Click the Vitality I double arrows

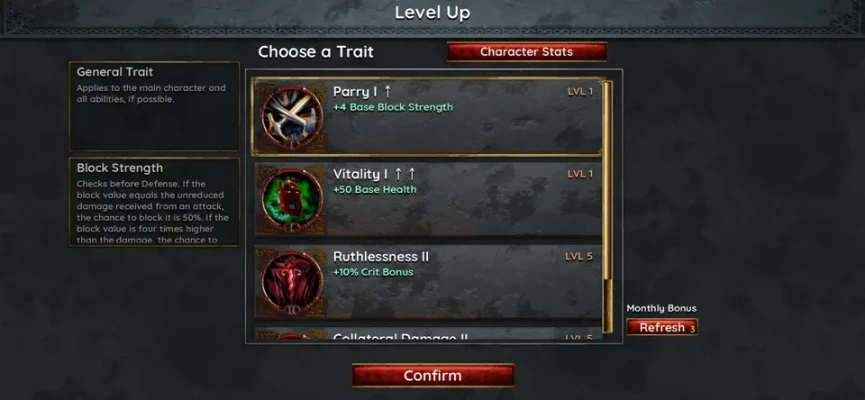click(404, 174)
